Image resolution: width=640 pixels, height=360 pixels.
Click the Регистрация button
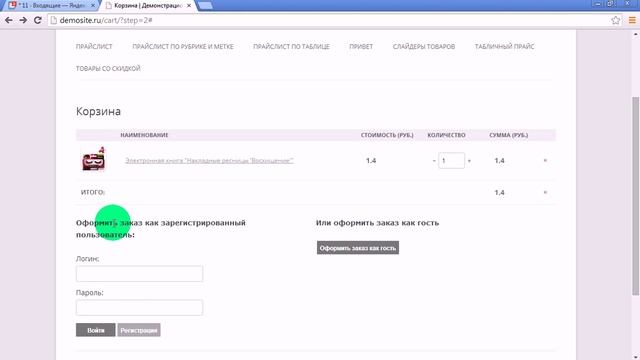(139, 330)
